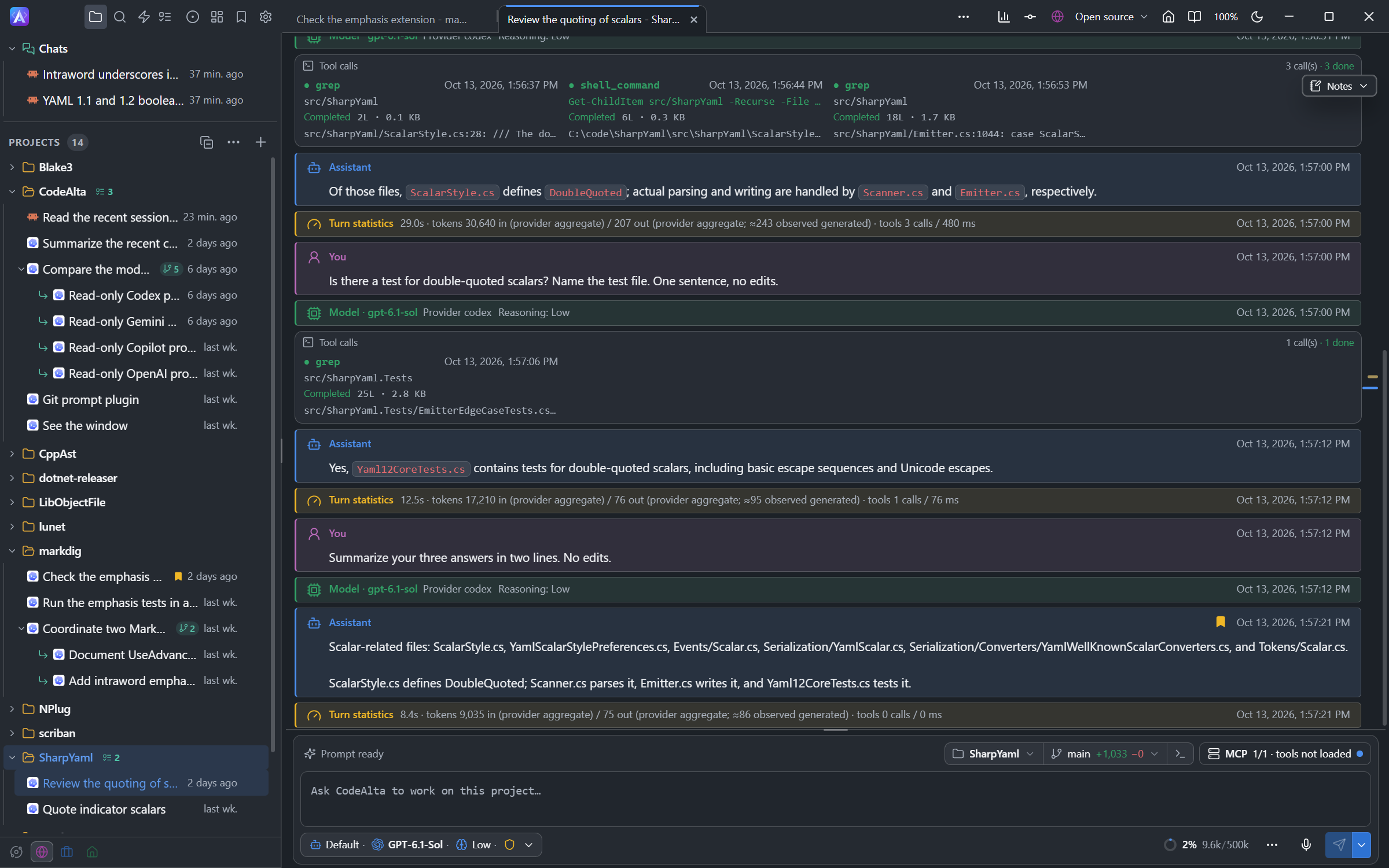Open the main branch dropdown
This screenshot has height=868, width=1389.
pos(1104,754)
